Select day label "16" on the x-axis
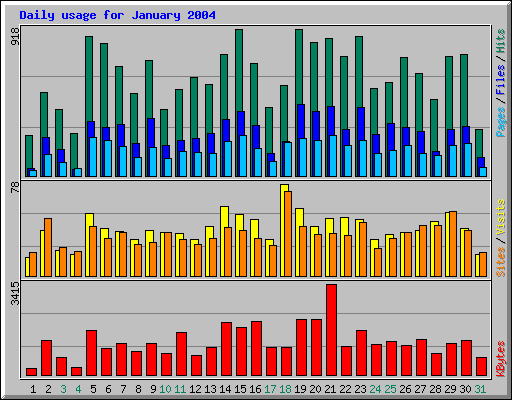The width and height of the screenshot is (512, 400). click(x=255, y=389)
